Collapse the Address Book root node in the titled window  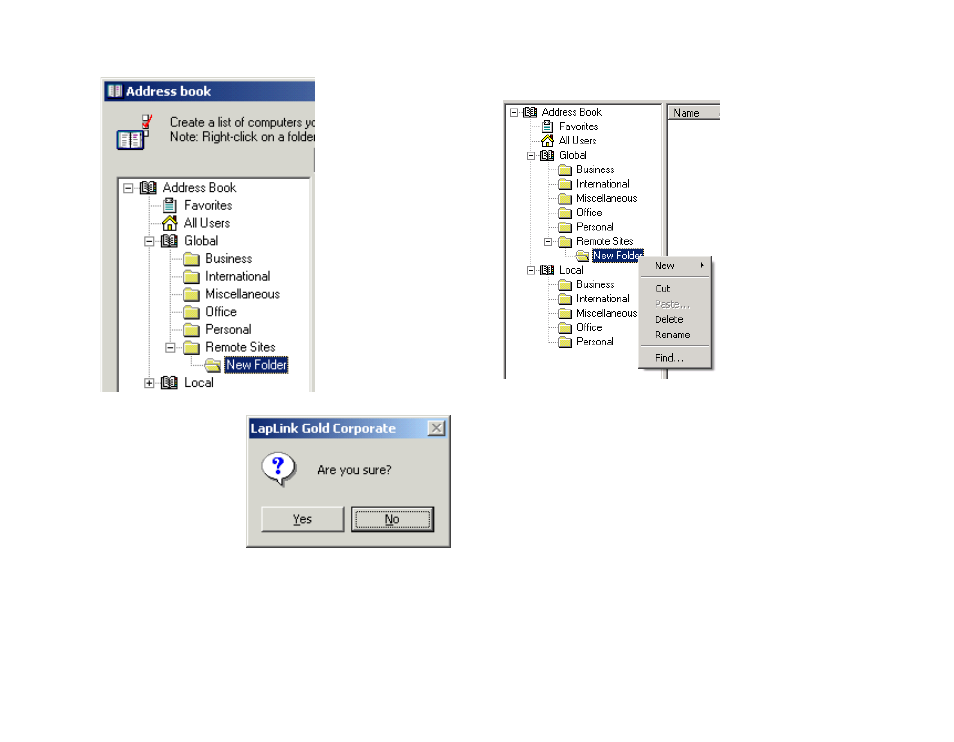coord(128,188)
